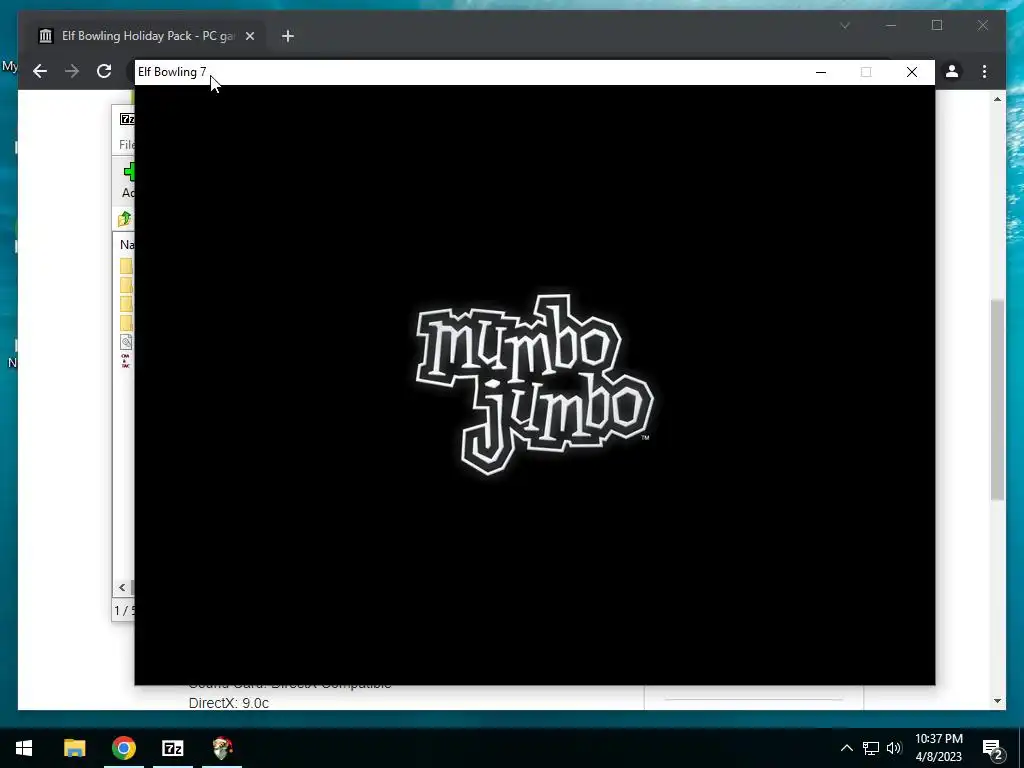1024x768 pixels.
Task: Open the network status tray icon
Action: (871, 748)
